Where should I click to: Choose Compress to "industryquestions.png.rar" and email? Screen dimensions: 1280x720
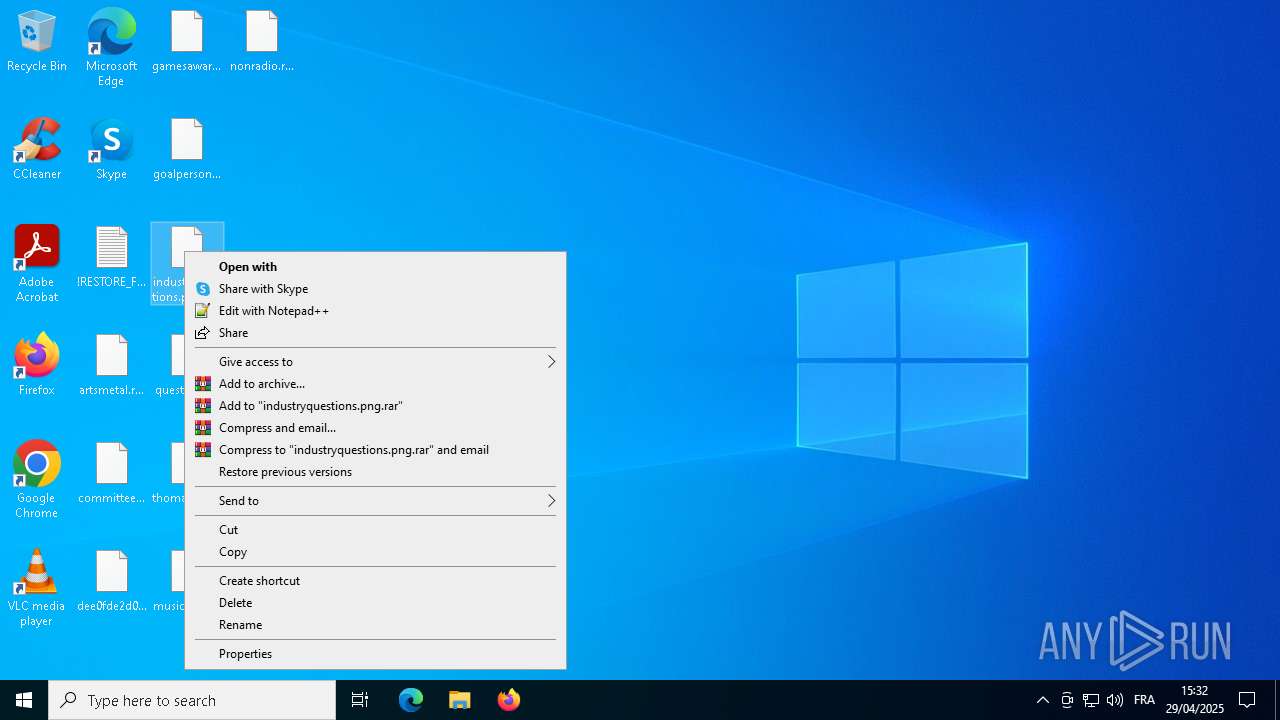click(x=375, y=450)
